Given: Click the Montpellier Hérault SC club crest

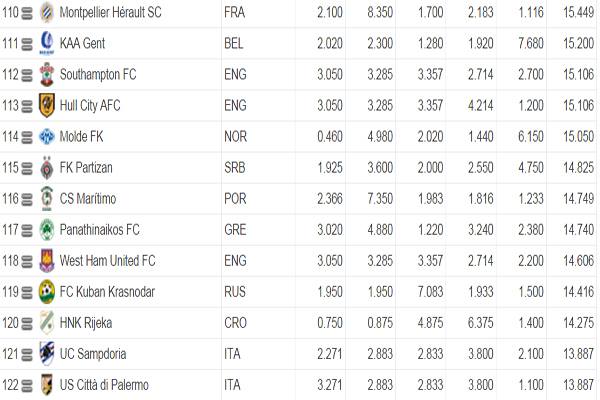Looking at the screenshot, I should point(46,14).
